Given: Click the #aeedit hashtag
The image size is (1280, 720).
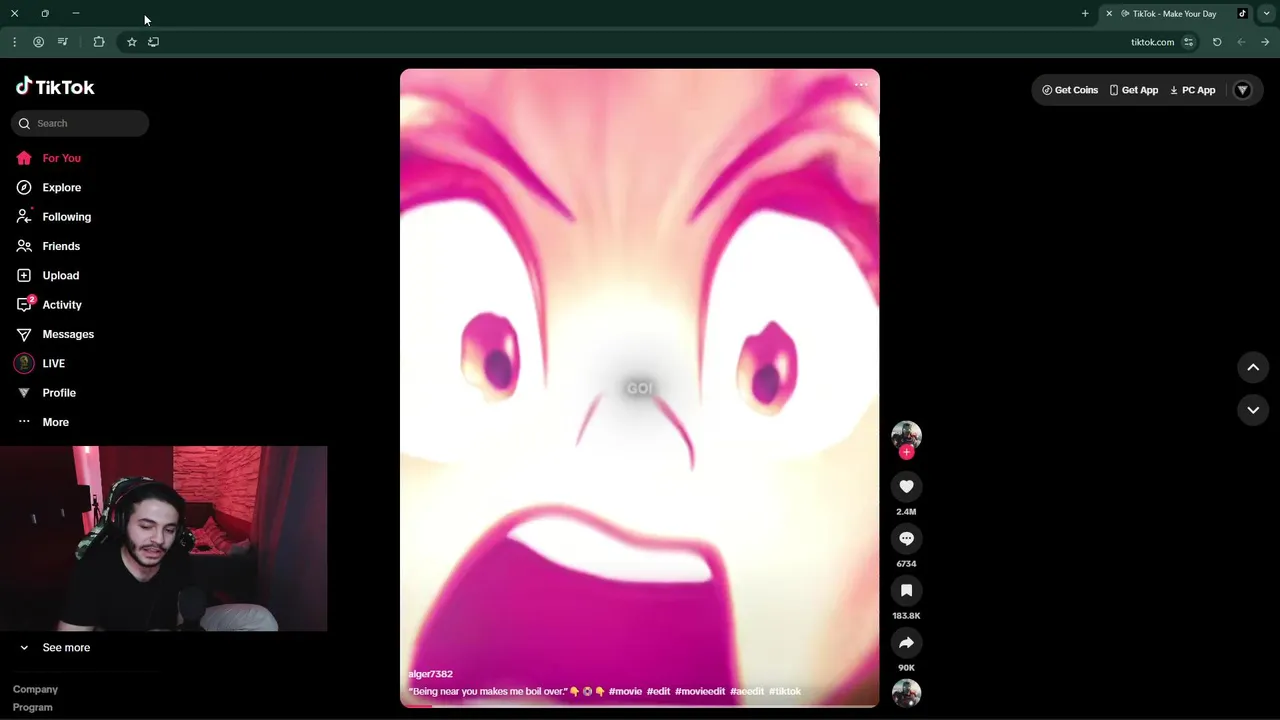Looking at the screenshot, I should click(x=747, y=691).
